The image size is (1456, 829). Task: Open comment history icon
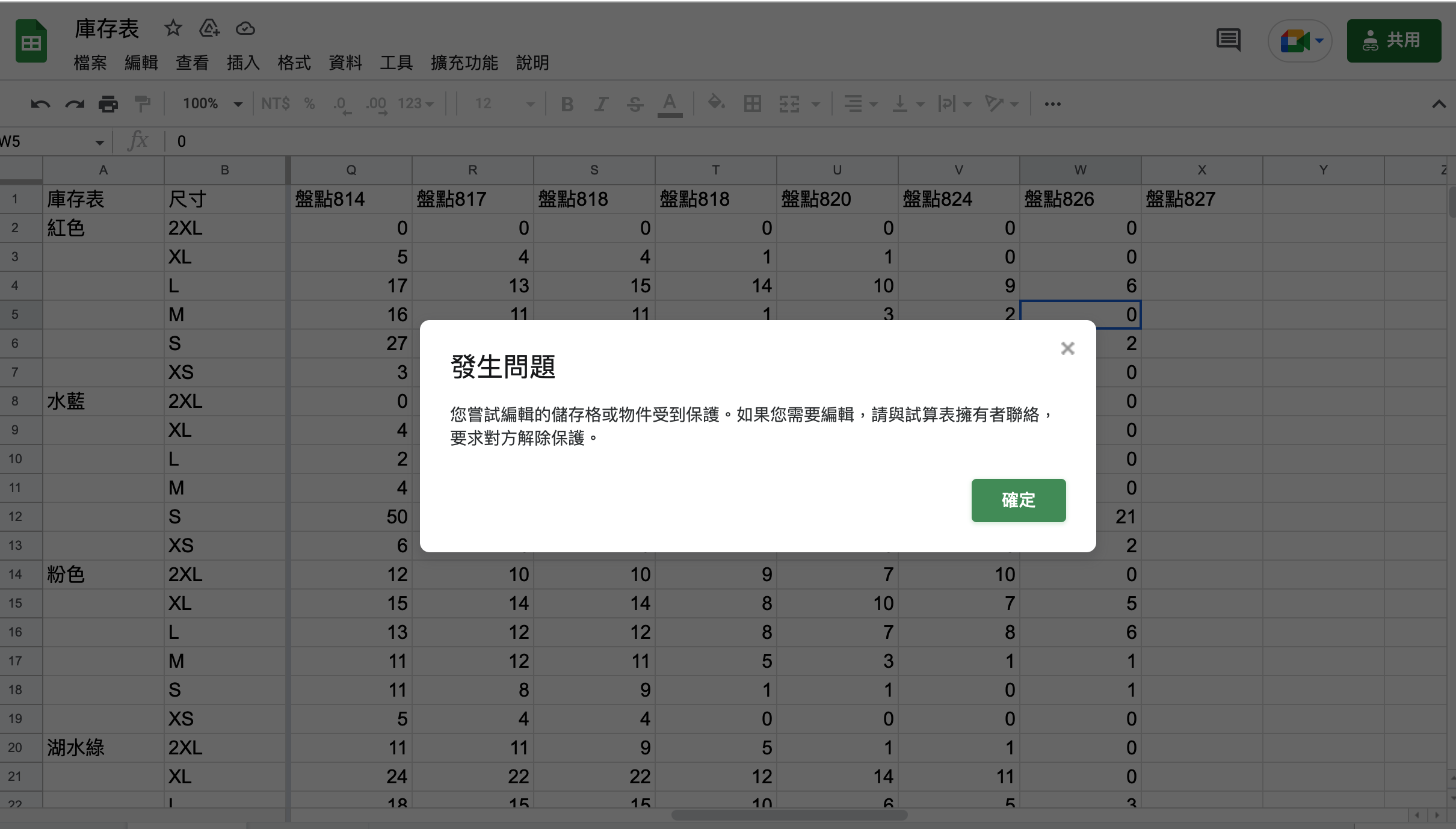click(1227, 40)
